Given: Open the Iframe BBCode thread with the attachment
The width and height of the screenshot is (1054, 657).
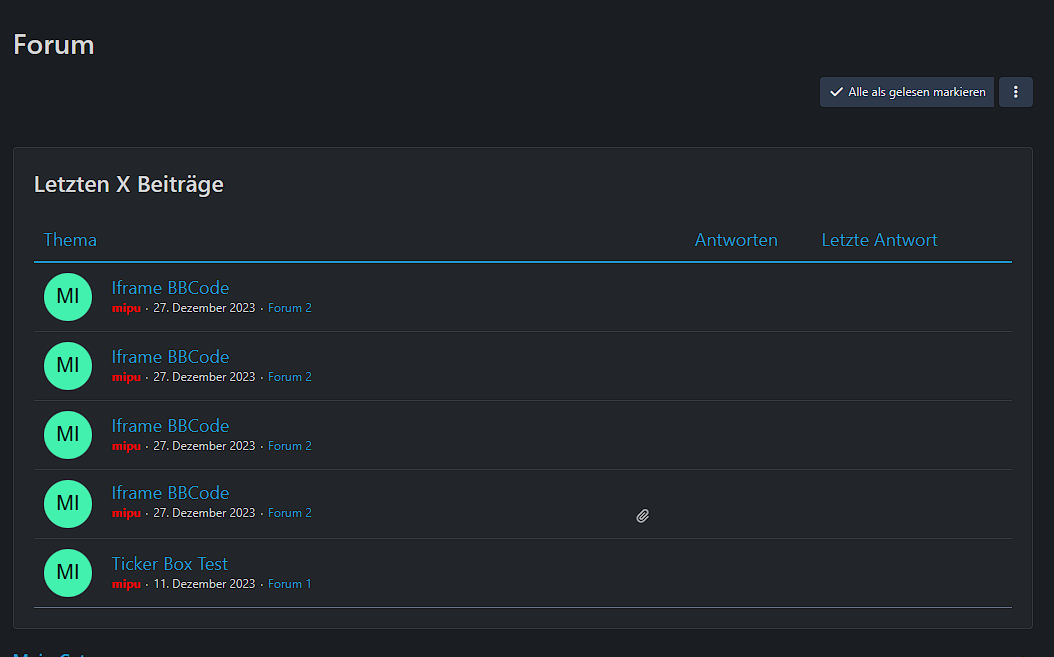Looking at the screenshot, I should pyautogui.click(x=170, y=493).
